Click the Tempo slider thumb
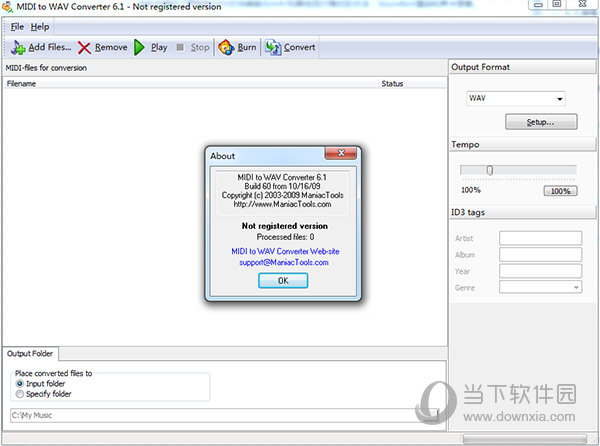The height and width of the screenshot is (446, 600). 489,170
